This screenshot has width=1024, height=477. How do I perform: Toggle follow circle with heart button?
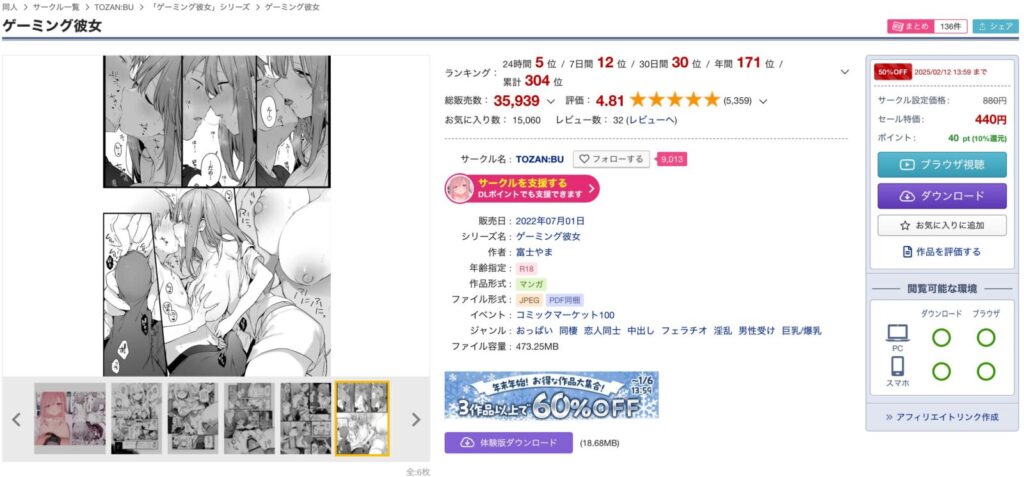611,159
